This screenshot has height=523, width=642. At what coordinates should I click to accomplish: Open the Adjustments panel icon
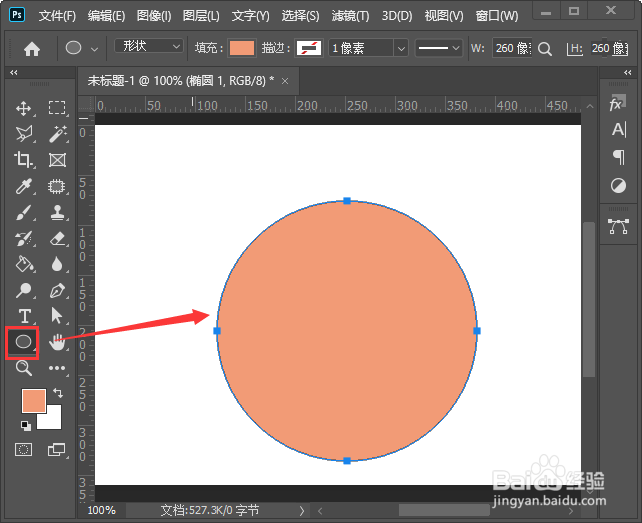618,186
